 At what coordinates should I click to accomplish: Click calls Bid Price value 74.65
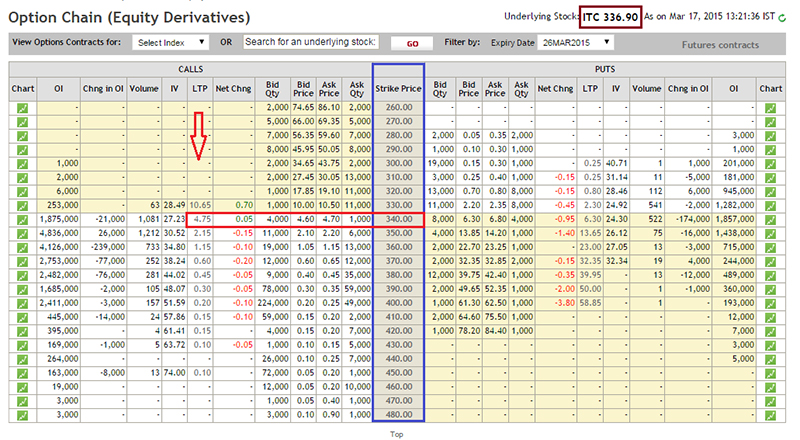pyautogui.click(x=303, y=107)
